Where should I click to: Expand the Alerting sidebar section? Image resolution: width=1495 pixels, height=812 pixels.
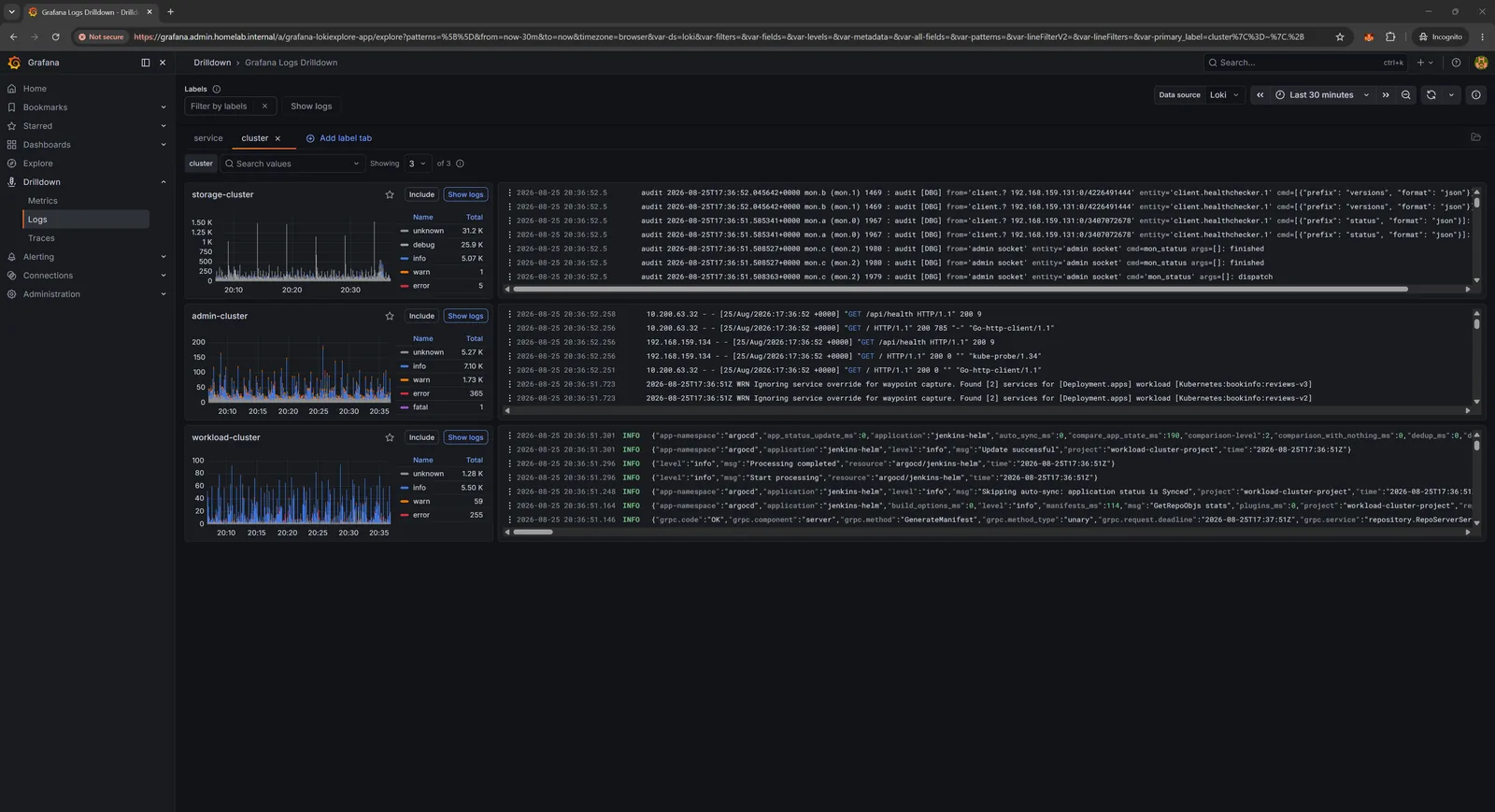click(164, 257)
